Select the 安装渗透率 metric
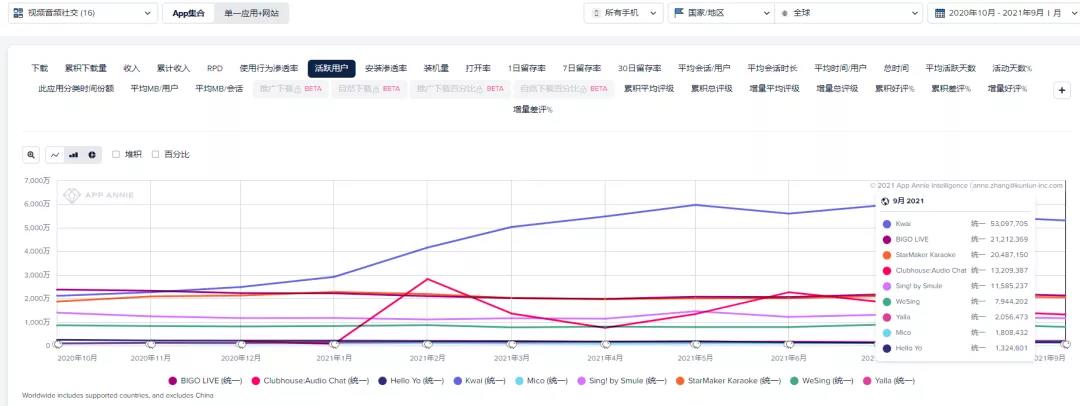The image size is (1080, 406). point(386,68)
